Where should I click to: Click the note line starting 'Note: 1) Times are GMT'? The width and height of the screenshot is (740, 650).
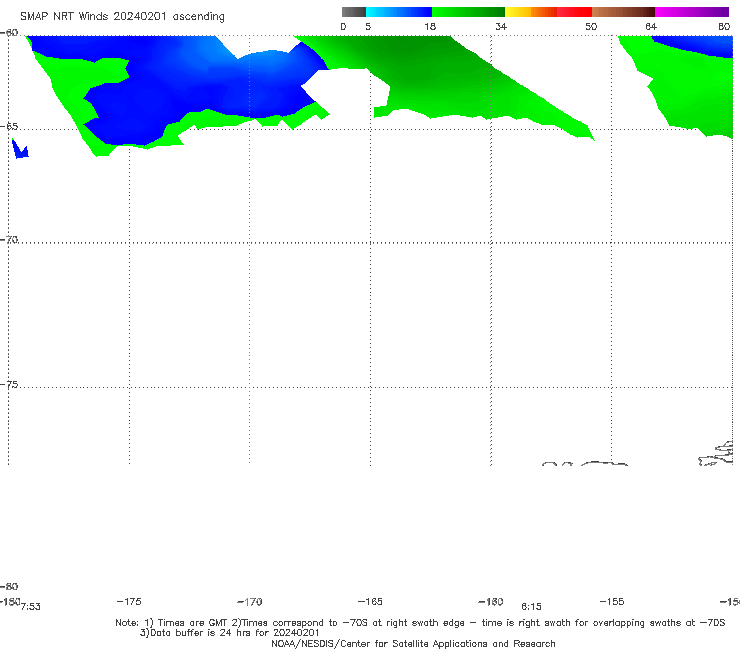[x=420, y=623]
